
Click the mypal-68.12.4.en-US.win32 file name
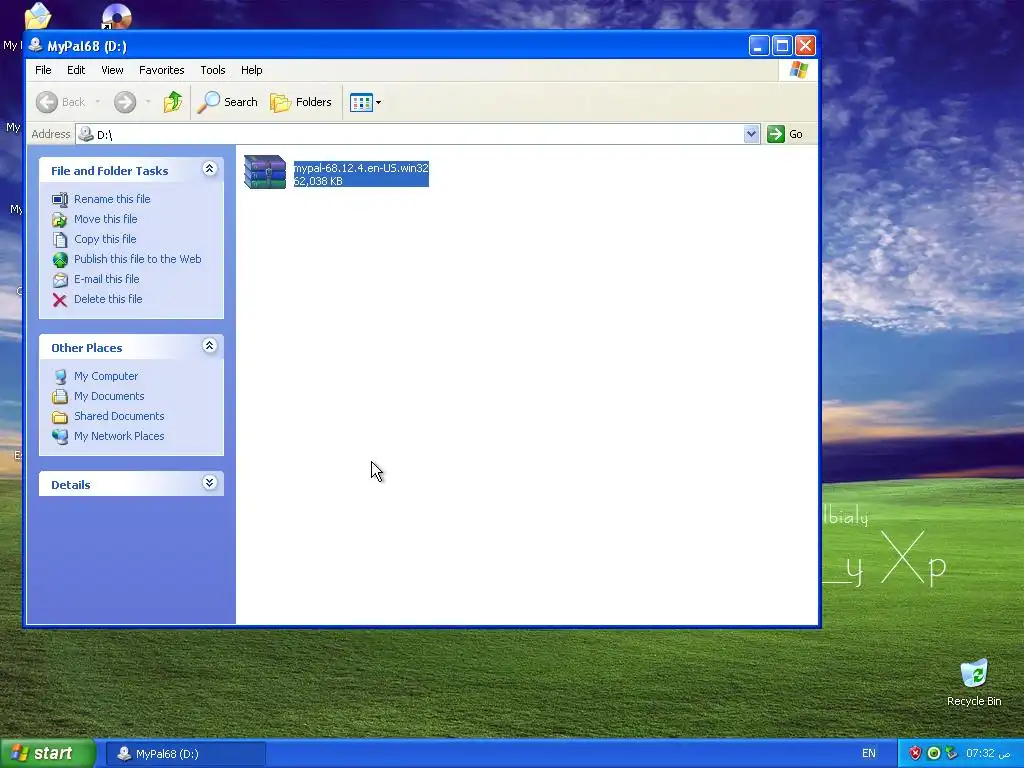pyautogui.click(x=361, y=168)
